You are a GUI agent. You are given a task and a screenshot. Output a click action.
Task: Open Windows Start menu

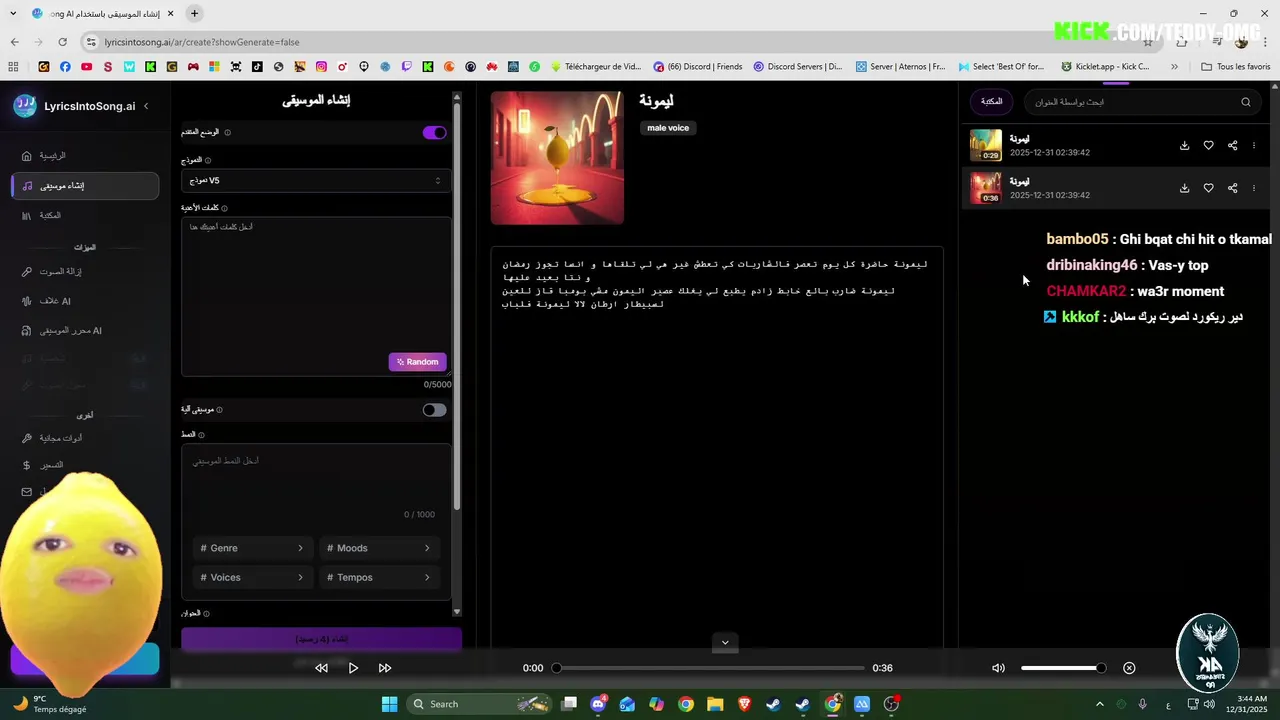pos(389,704)
